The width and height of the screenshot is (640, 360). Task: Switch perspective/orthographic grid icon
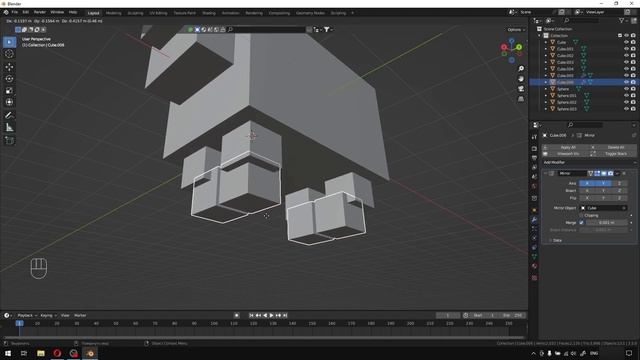click(521, 99)
